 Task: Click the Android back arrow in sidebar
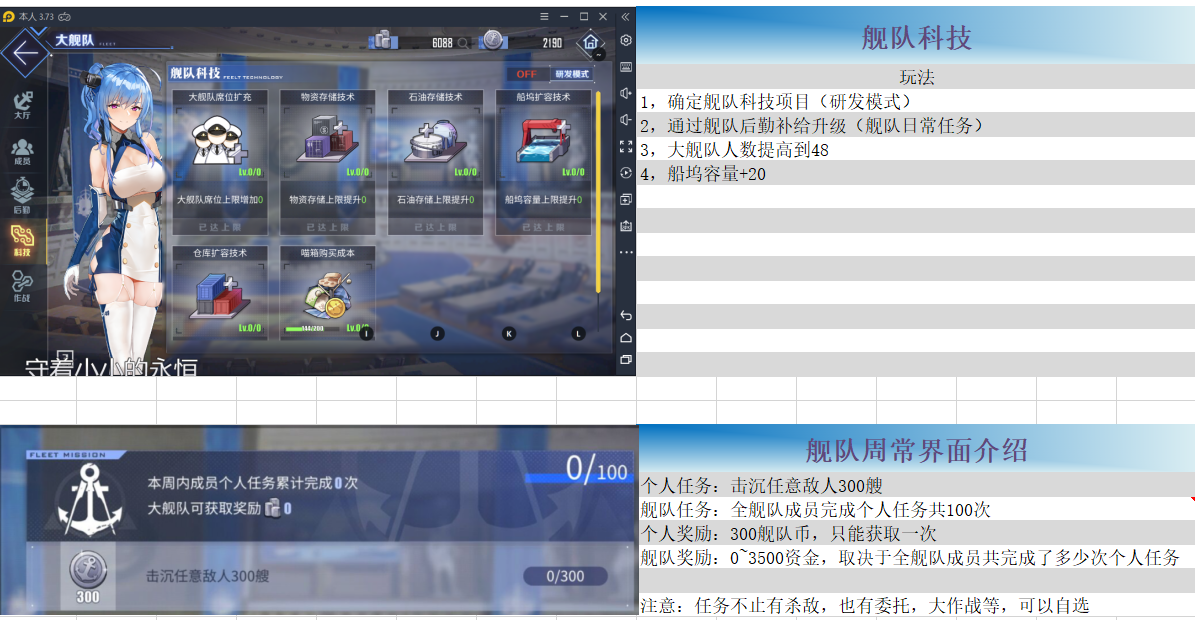(626, 315)
